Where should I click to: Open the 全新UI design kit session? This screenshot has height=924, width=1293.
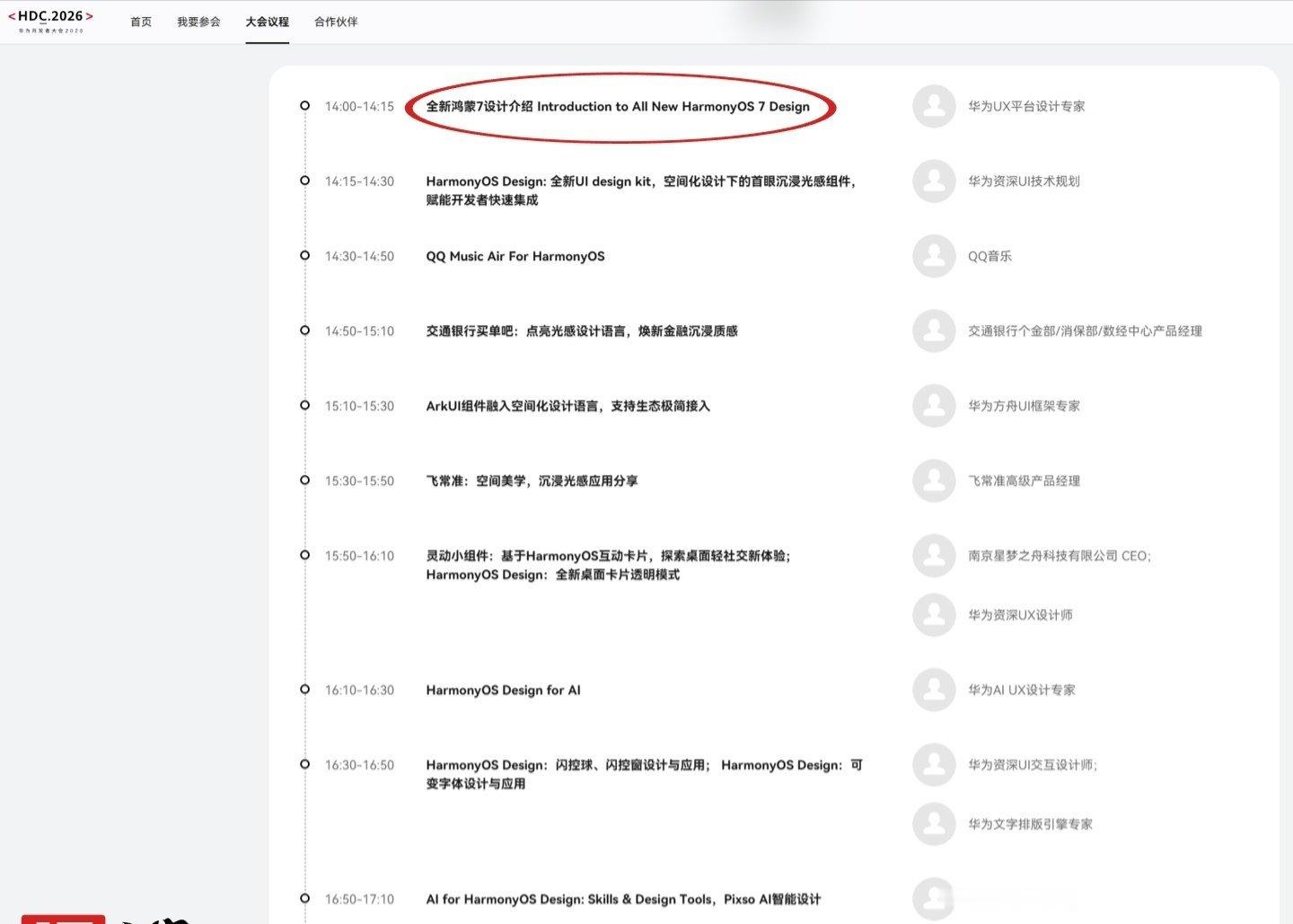point(641,190)
